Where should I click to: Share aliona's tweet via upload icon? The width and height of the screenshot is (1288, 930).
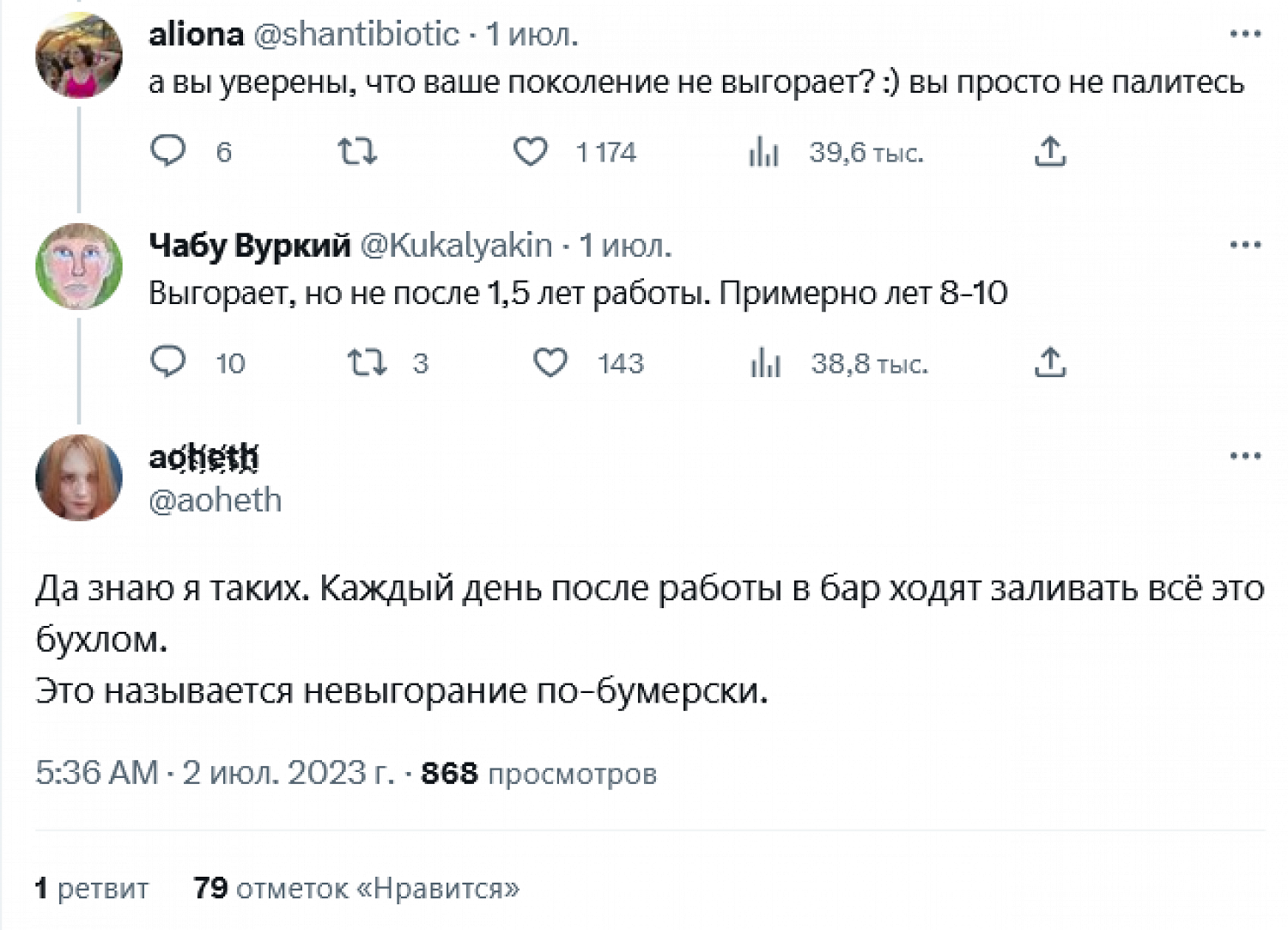[x=1050, y=152]
